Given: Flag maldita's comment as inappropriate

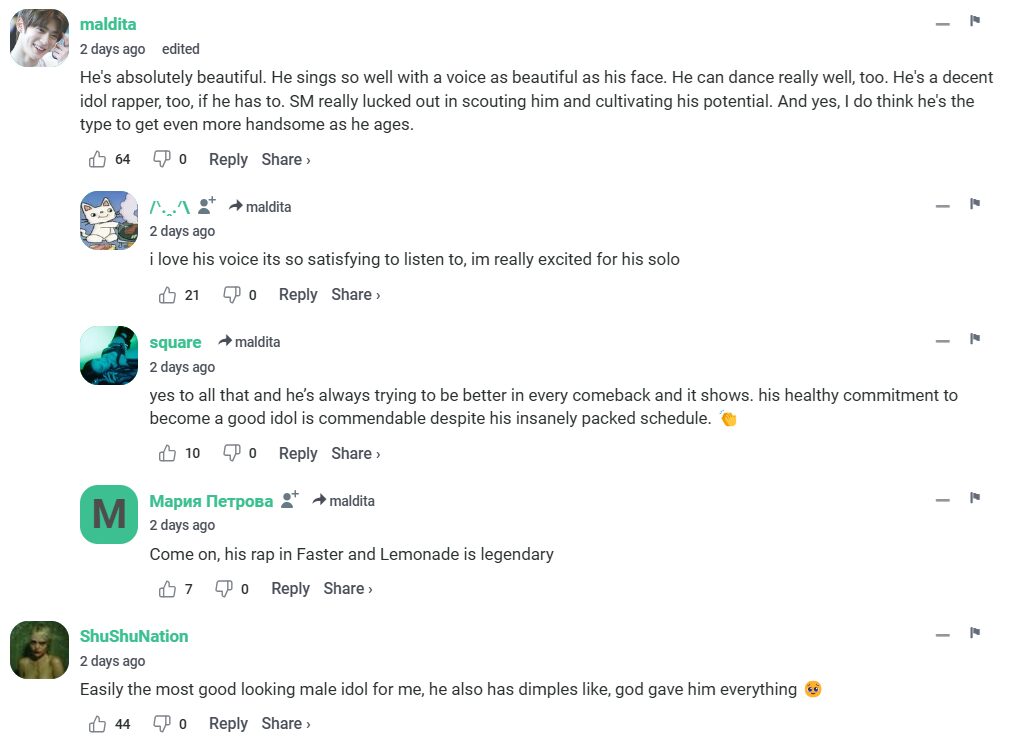Looking at the screenshot, I should (x=975, y=21).
